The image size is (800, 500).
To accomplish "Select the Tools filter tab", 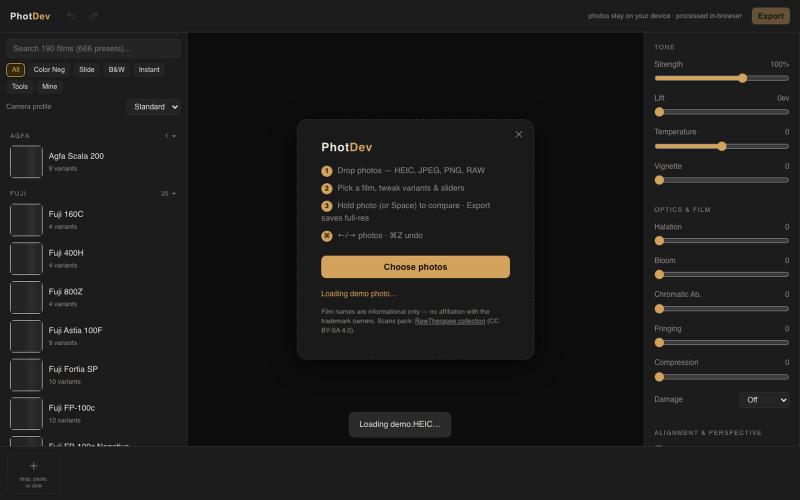I will tap(20, 86).
